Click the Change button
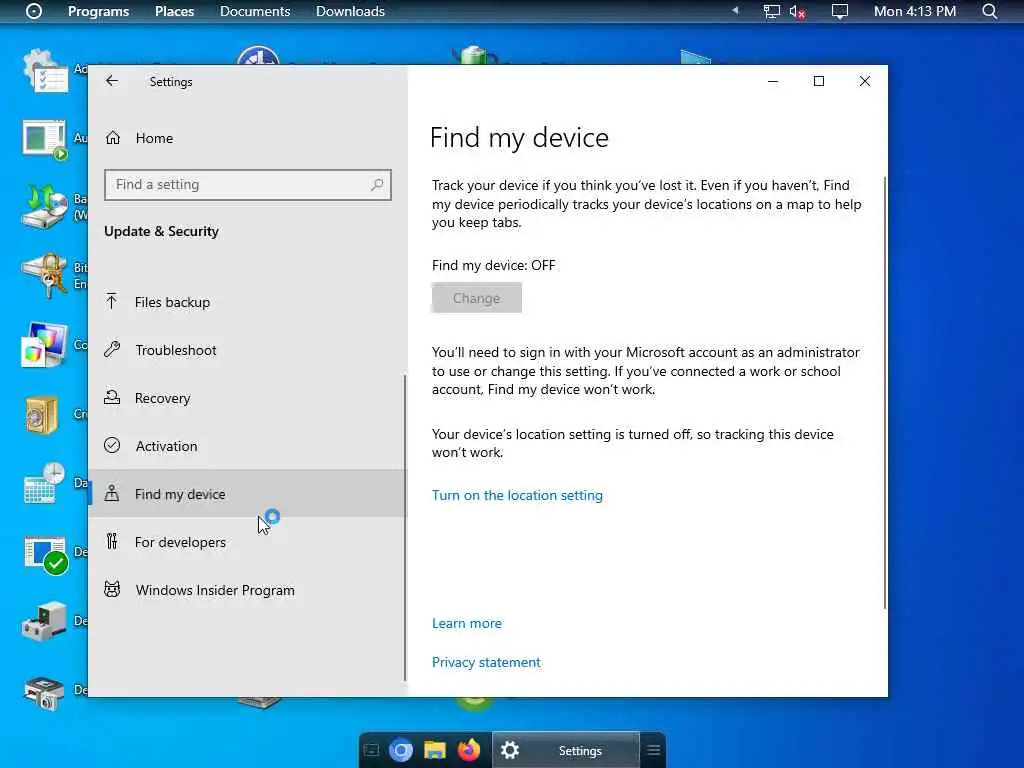Screen dimensions: 1024x768 click(477, 298)
